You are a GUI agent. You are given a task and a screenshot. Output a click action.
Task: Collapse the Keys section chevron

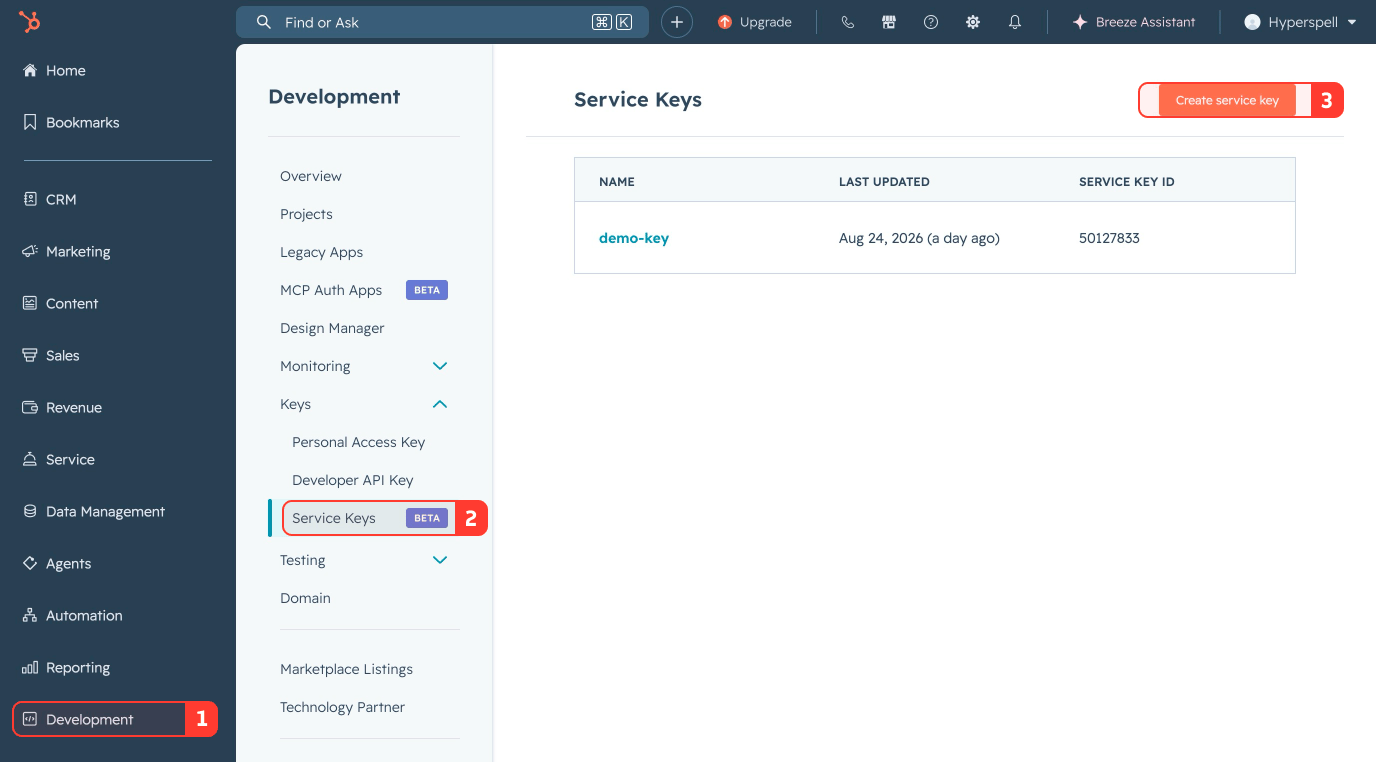click(439, 404)
